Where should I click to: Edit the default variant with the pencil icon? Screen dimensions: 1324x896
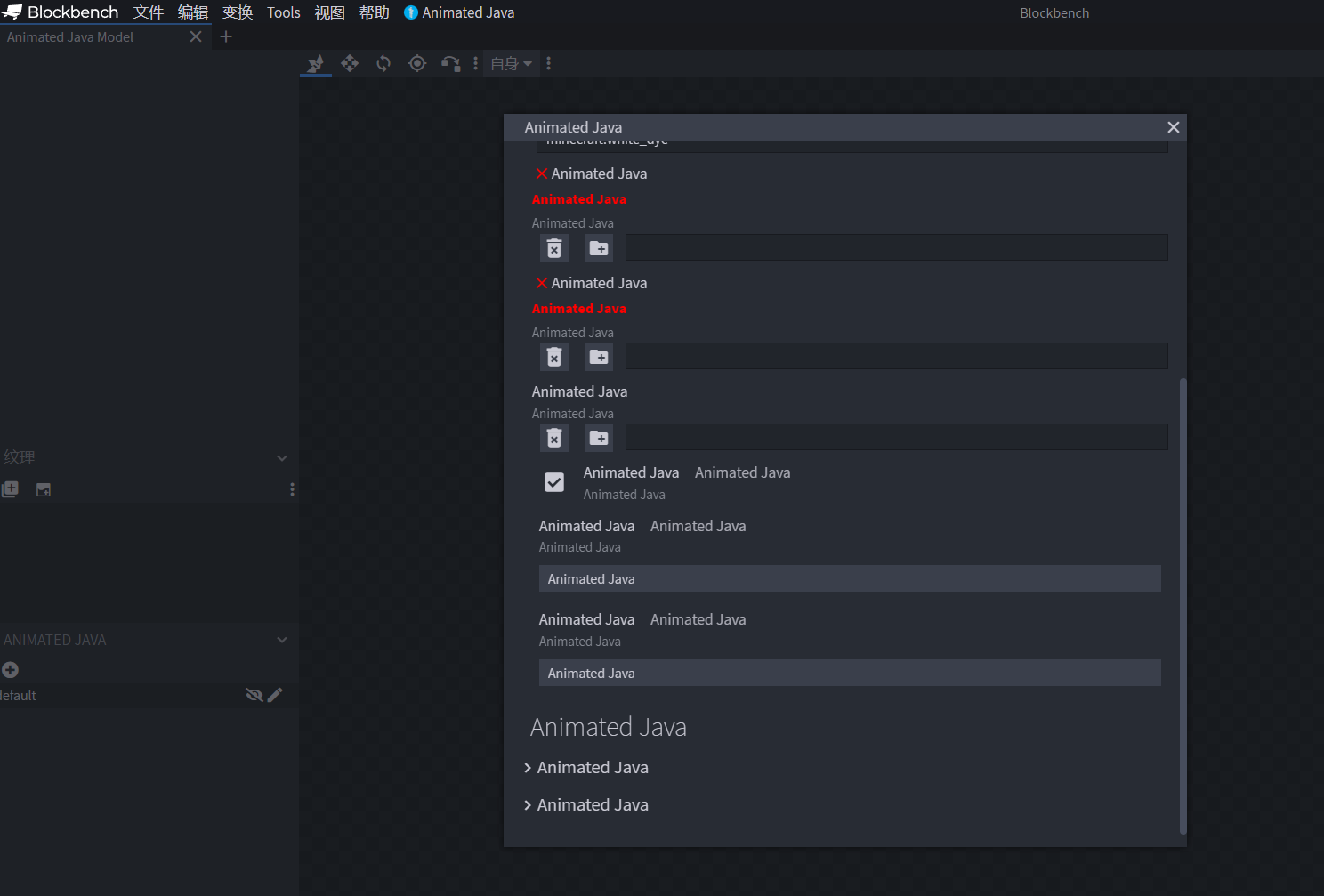coord(275,695)
